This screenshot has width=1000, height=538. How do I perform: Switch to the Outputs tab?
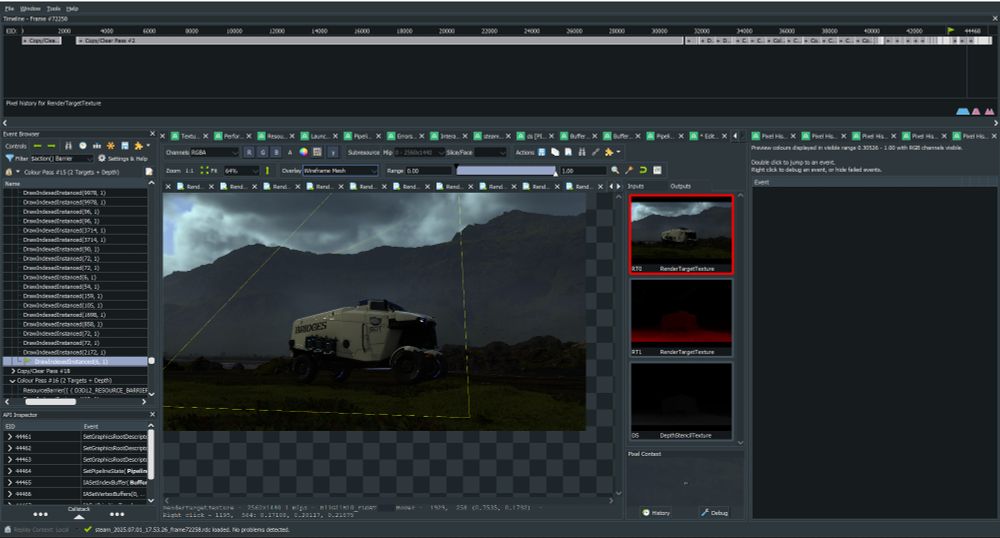tap(680, 186)
